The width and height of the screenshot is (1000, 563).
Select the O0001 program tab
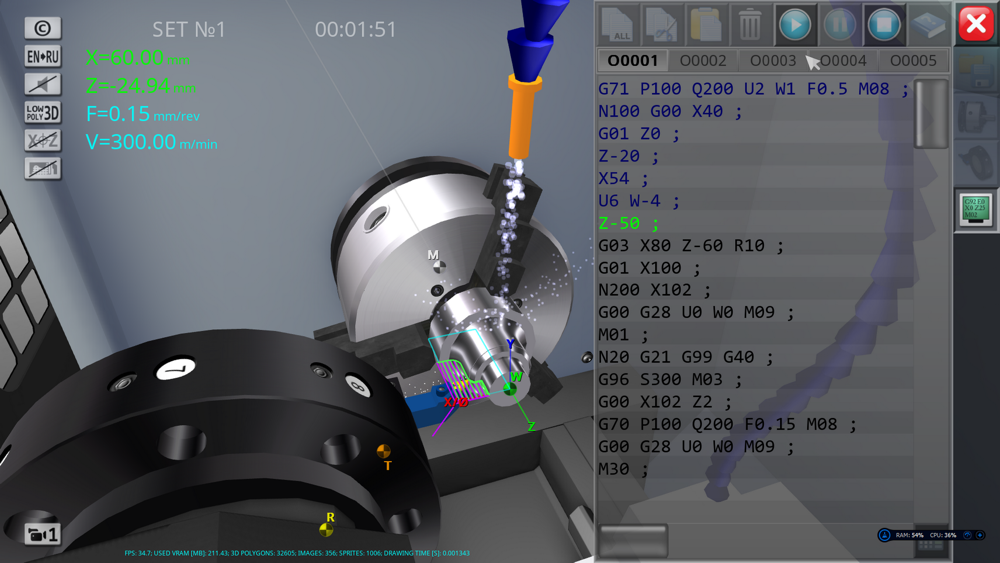[633, 61]
